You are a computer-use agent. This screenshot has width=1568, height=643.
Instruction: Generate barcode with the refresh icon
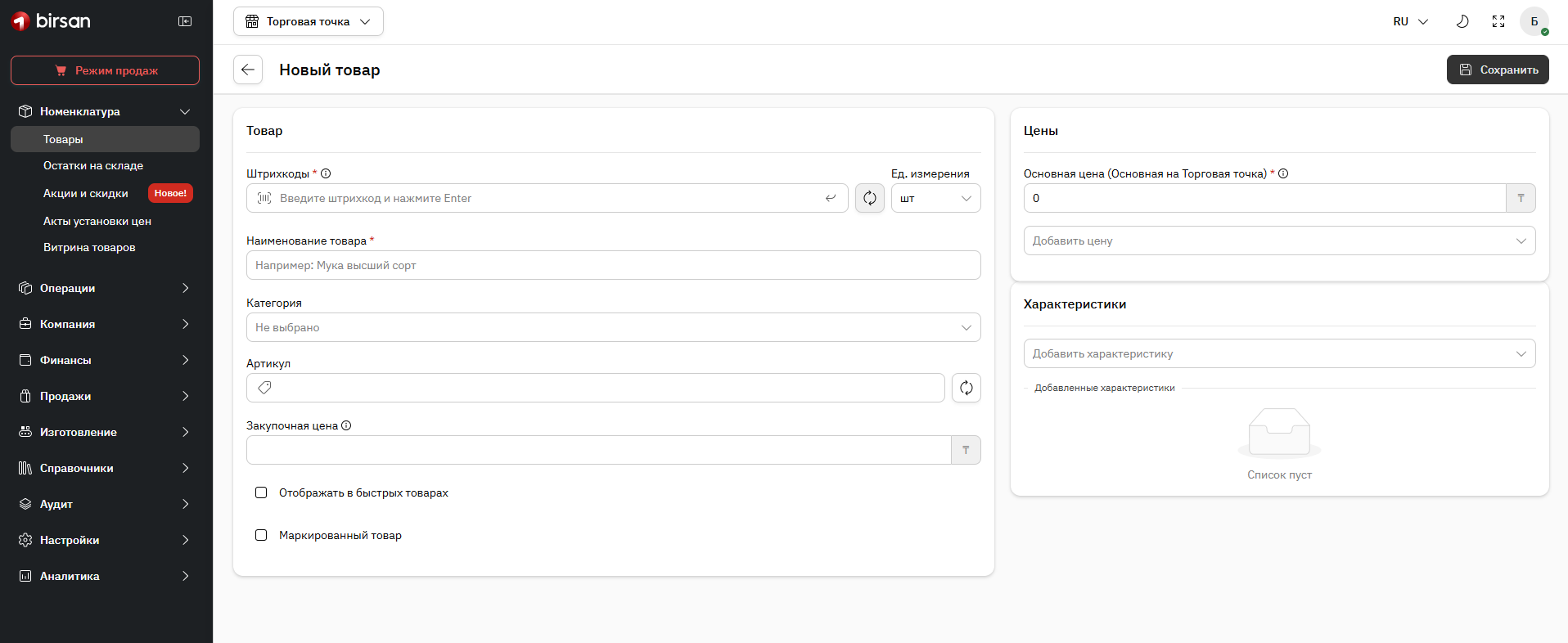[869, 198]
